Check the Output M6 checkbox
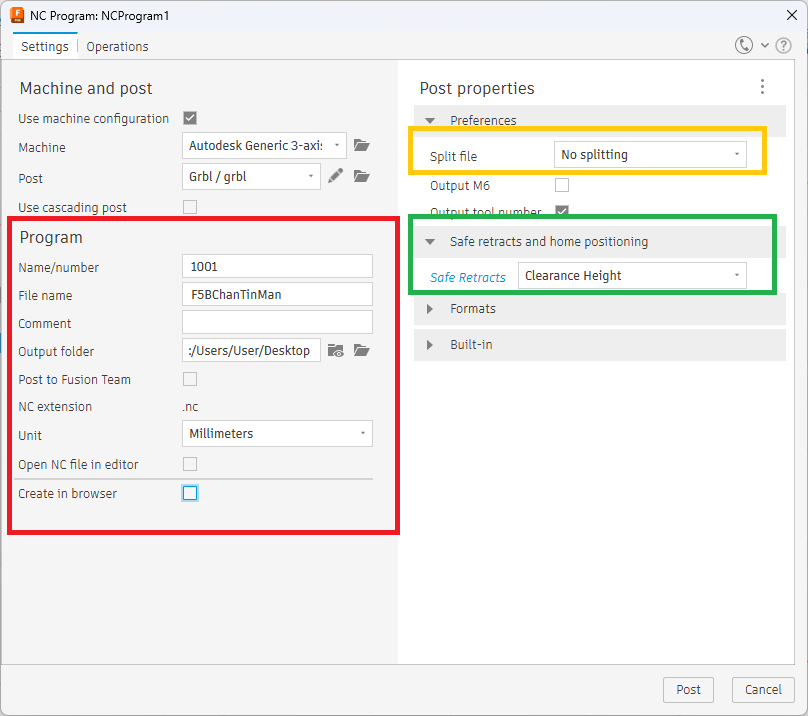Viewport: 808px width, 716px height. point(562,185)
